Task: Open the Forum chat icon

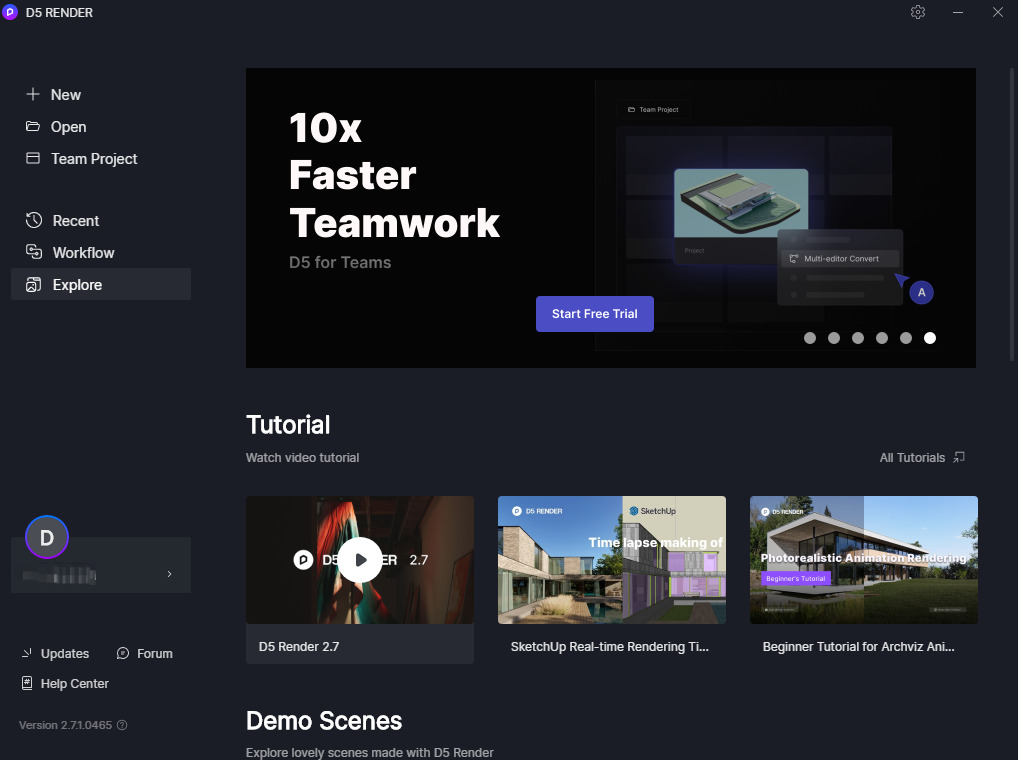Action: click(x=123, y=653)
